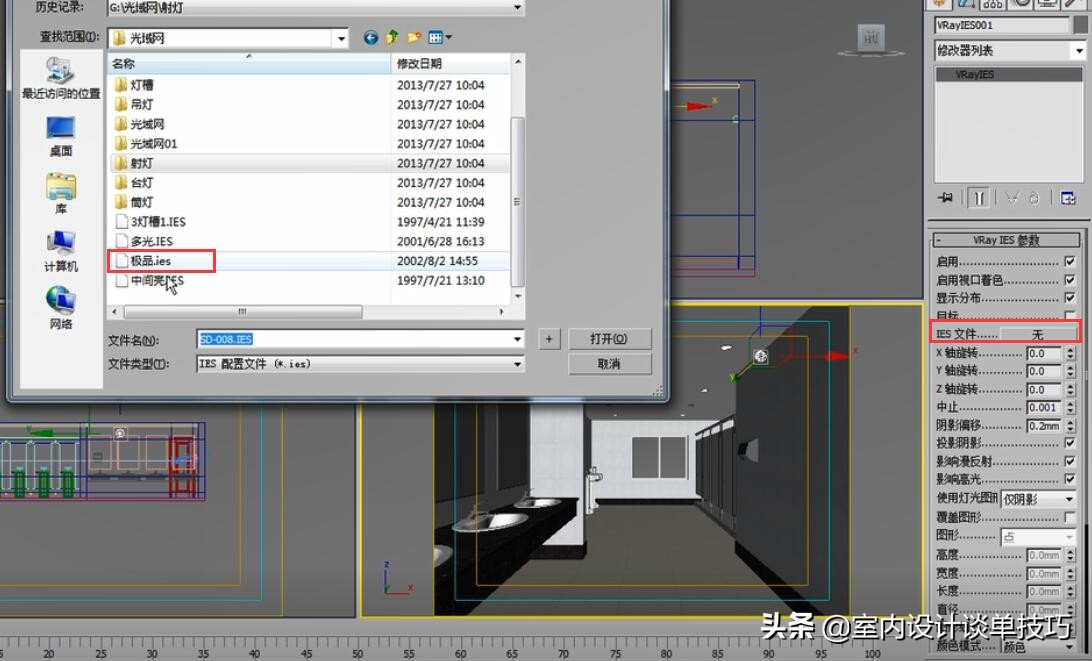
Task: Select the 极品.ies file
Action: pos(150,261)
